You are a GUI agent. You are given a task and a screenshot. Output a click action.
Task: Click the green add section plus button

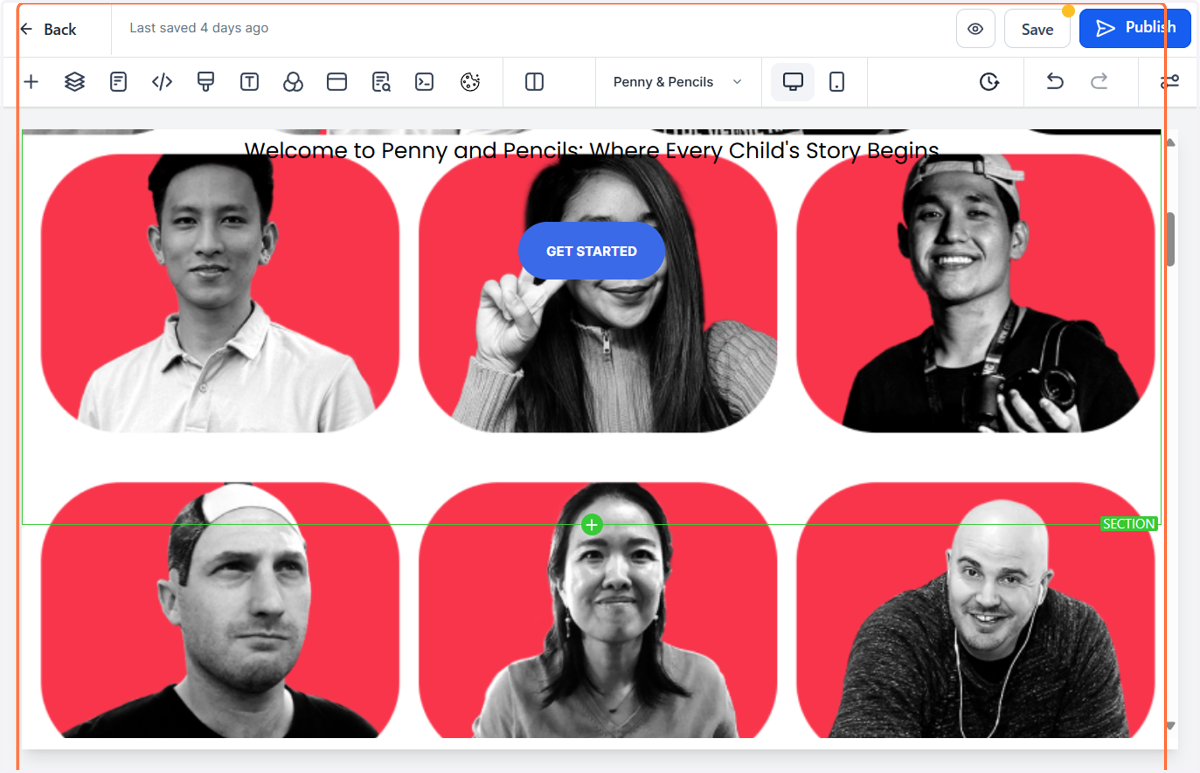click(592, 525)
